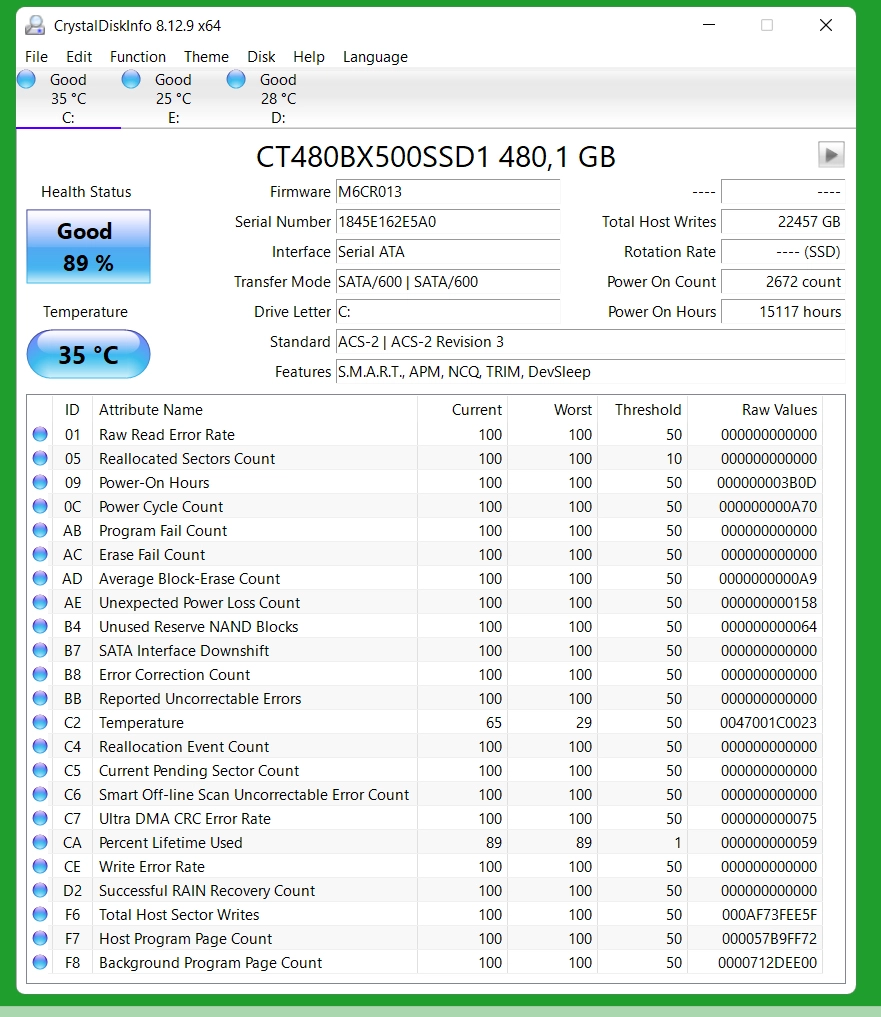This screenshot has width=881, height=1017.
Task: Click the Power On Count value
Action: point(783,281)
